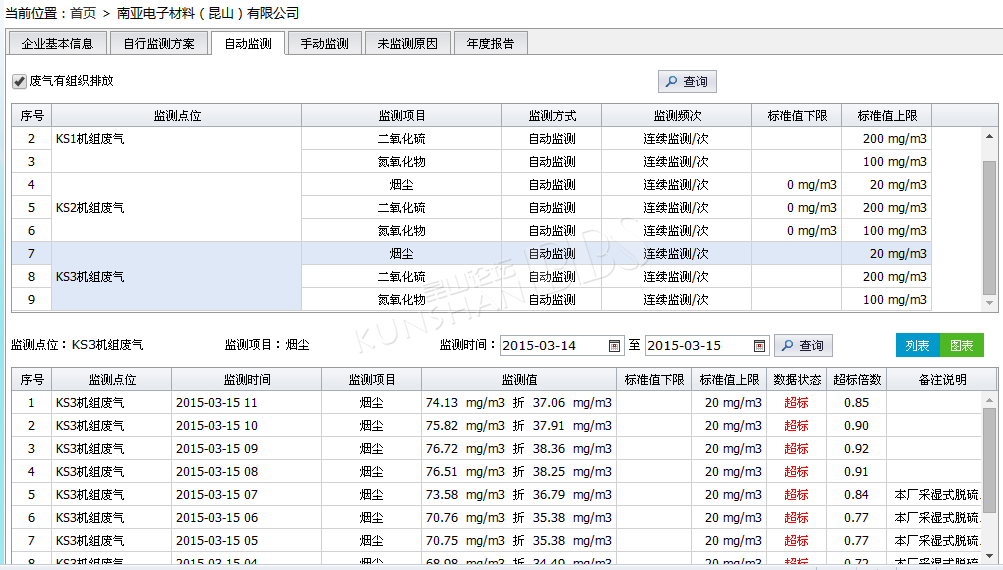1003x570 pixels.
Task: Click the 200 mg/m3 upper limit in row 8
Action: click(x=887, y=276)
